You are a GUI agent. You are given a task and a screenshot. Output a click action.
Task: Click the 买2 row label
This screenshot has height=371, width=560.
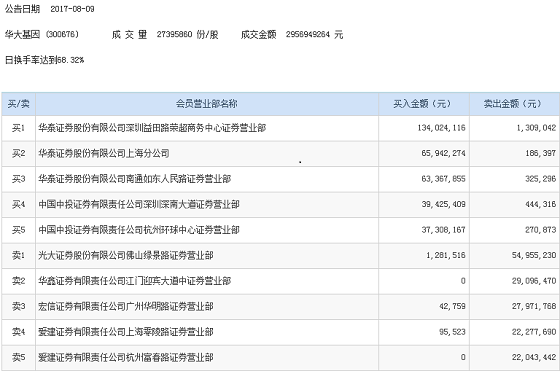pyautogui.click(x=19, y=154)
